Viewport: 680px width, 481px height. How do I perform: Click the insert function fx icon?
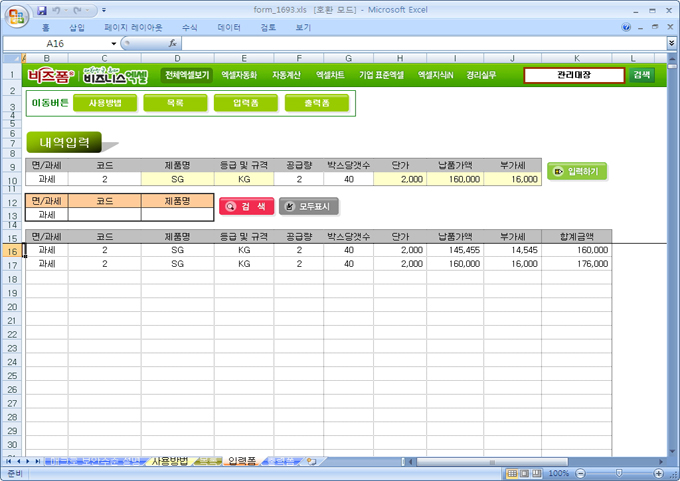(x=172, y=44)
